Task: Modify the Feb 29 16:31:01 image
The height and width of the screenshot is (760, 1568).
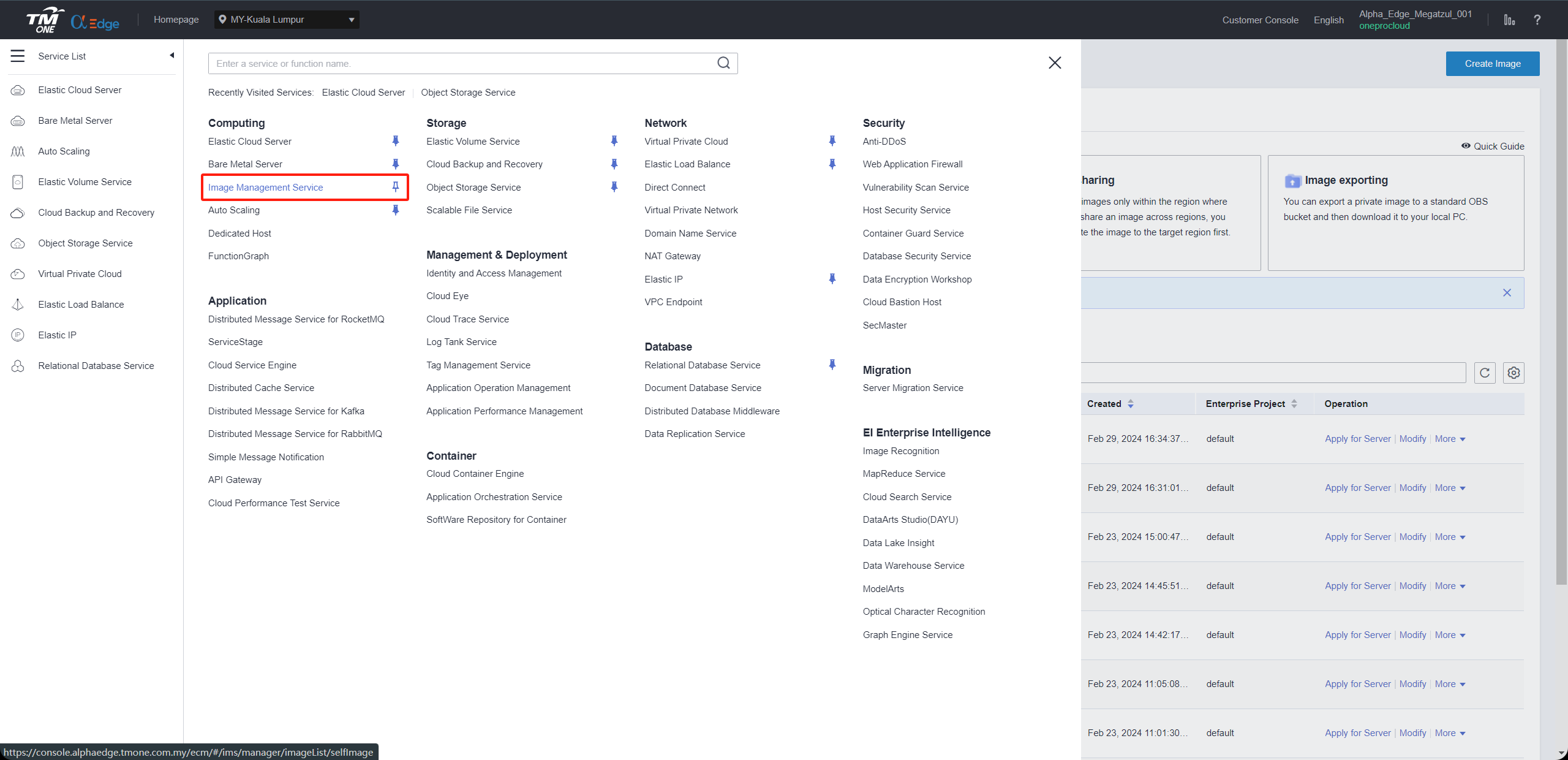Action: coord(1412,488)
